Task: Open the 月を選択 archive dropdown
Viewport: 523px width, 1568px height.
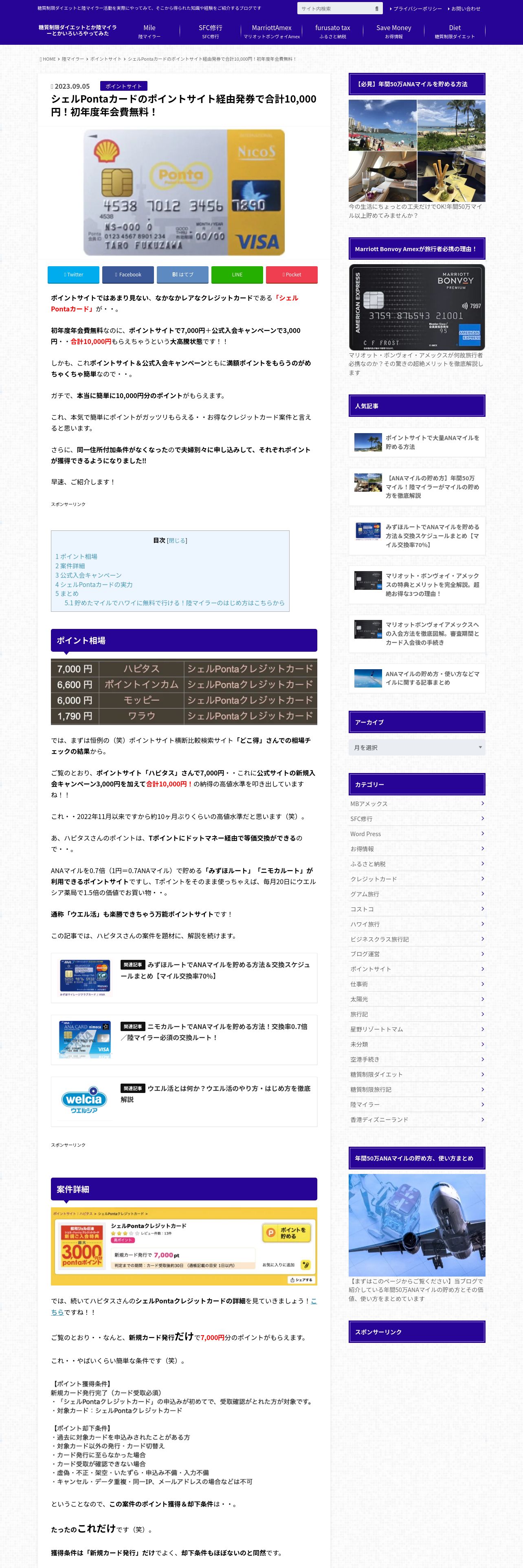Action: [417, 747]
